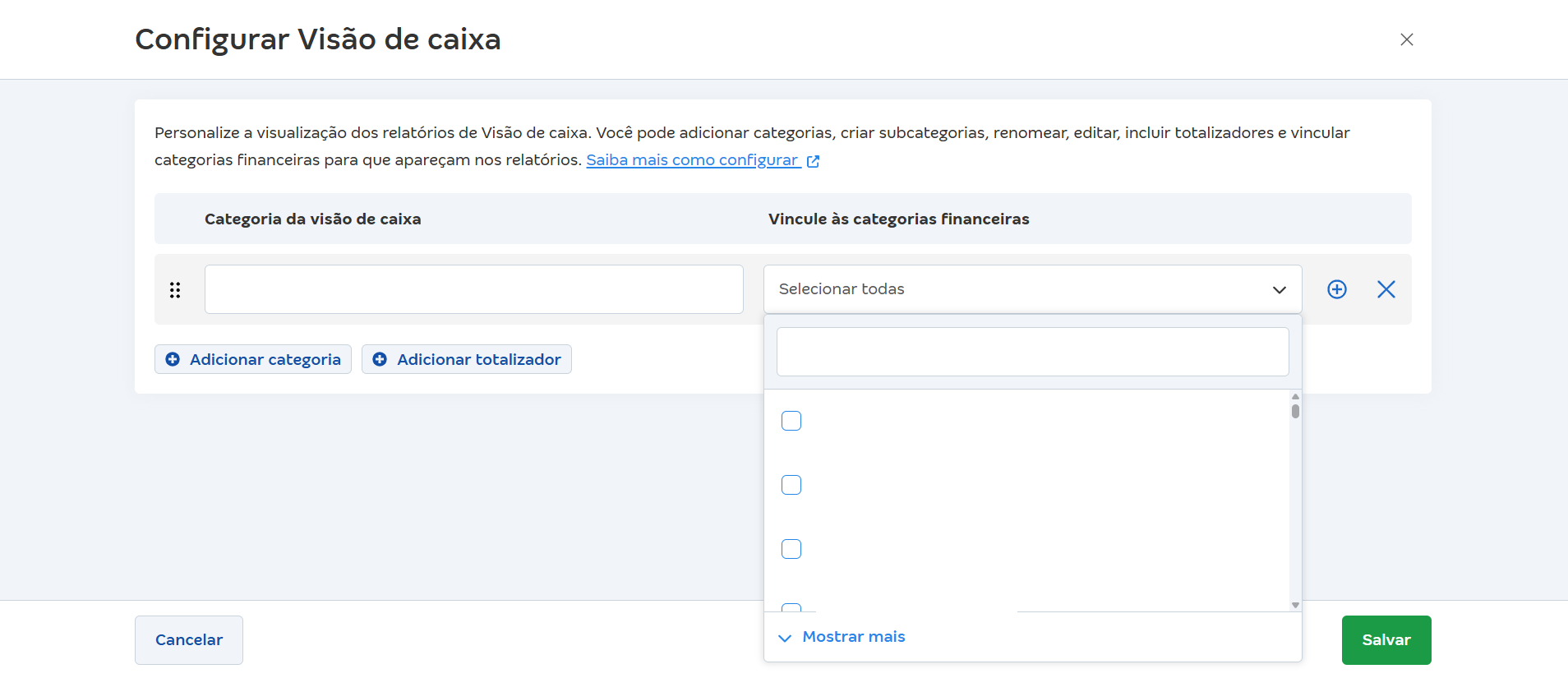The width and height of the screenshot is (1568, 678).
Task: Click the dropdown list scrollbar thumb
Action: (x=1295, y=411)
